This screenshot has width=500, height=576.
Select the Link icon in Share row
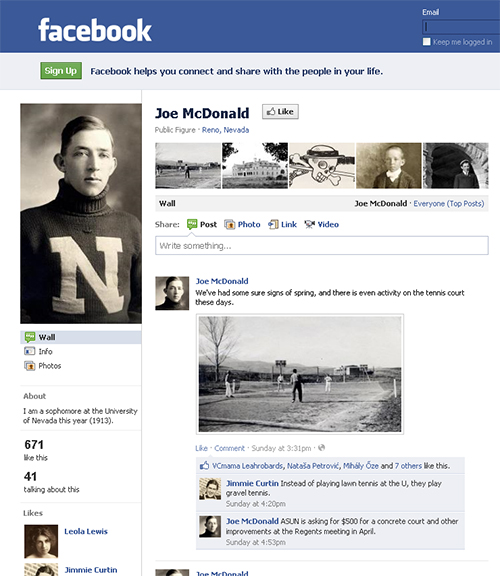coord(273,224)
